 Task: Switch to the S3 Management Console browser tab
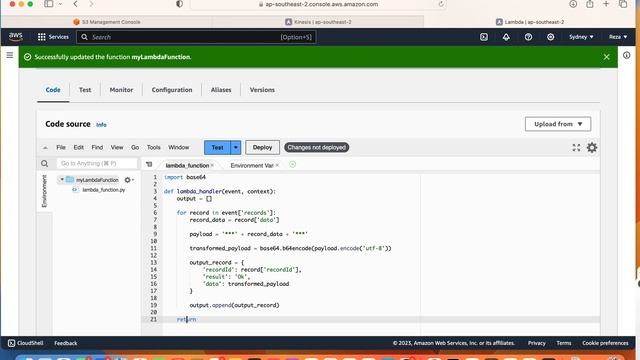click(x=107, y=22)
